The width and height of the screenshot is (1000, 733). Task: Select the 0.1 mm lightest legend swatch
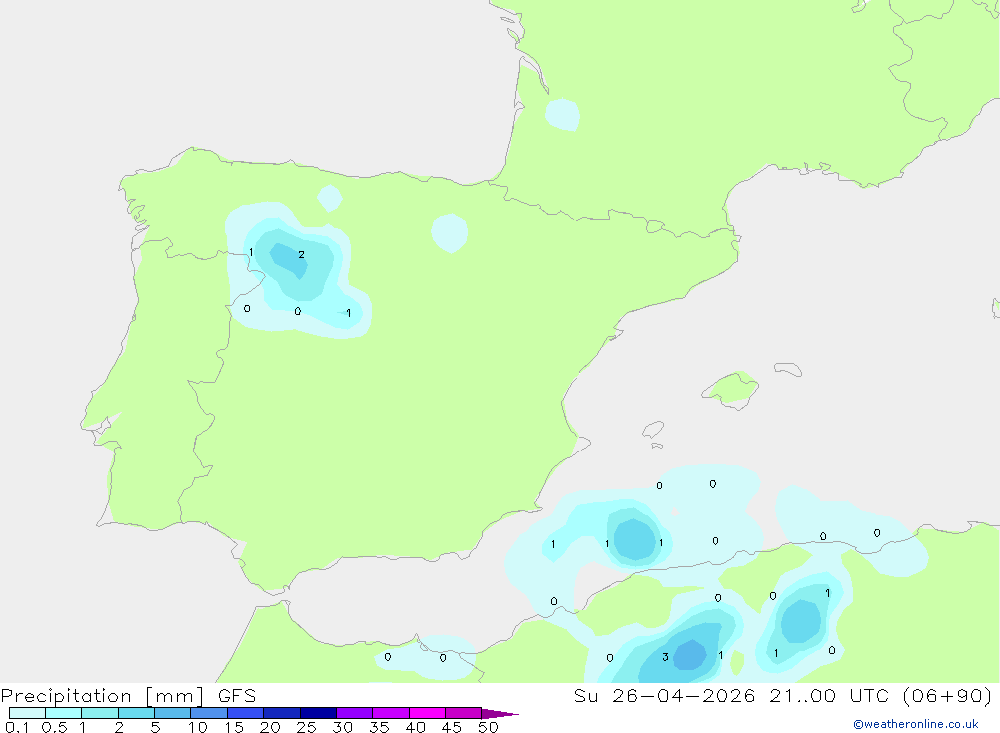27,713
